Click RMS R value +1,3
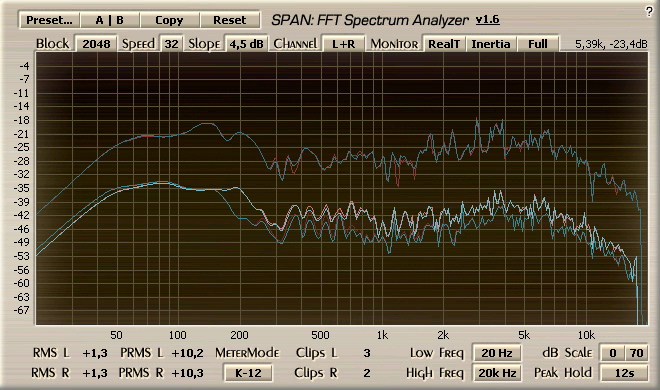 (95, 373)
